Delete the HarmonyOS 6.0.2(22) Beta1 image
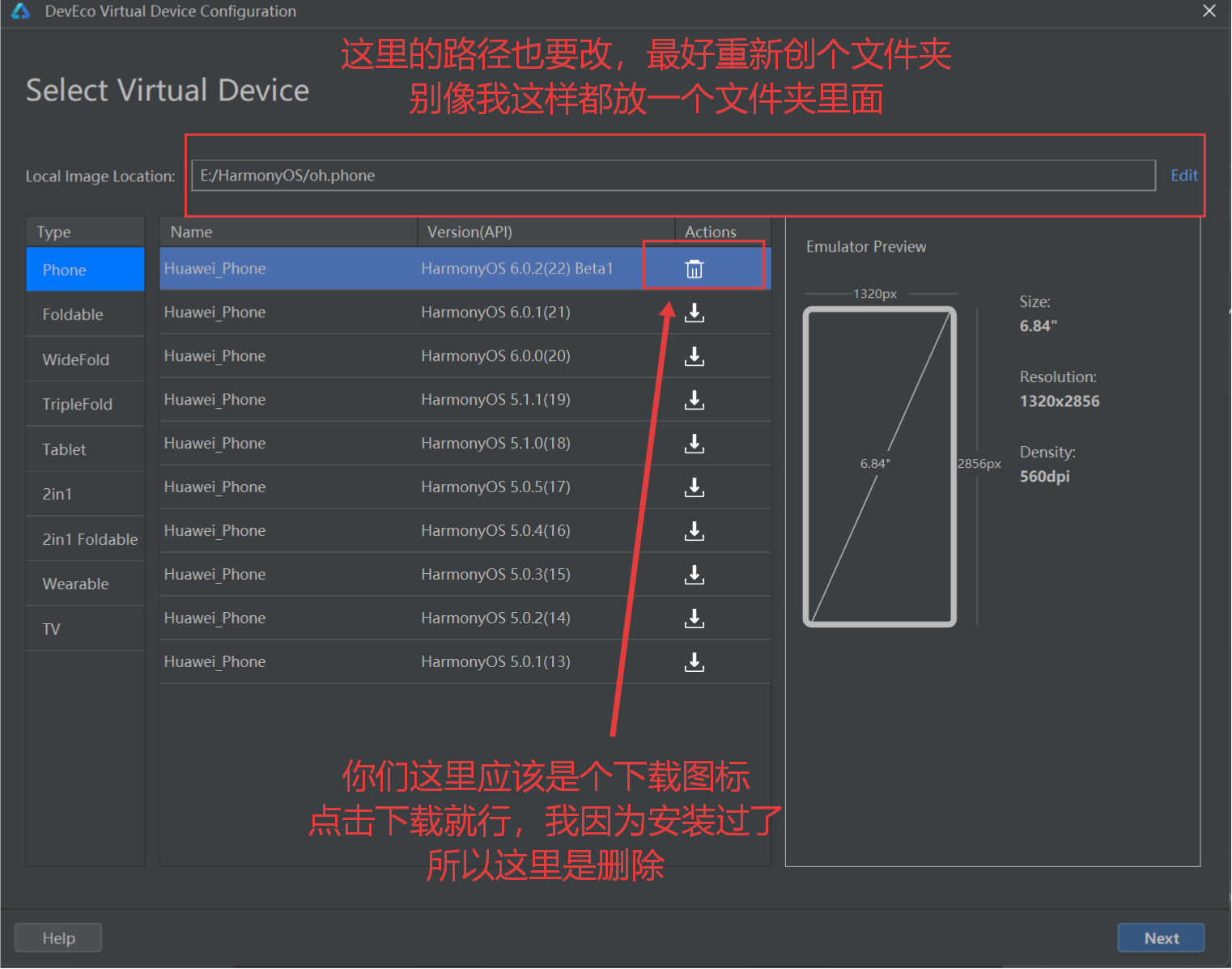 tap(695, 270)
